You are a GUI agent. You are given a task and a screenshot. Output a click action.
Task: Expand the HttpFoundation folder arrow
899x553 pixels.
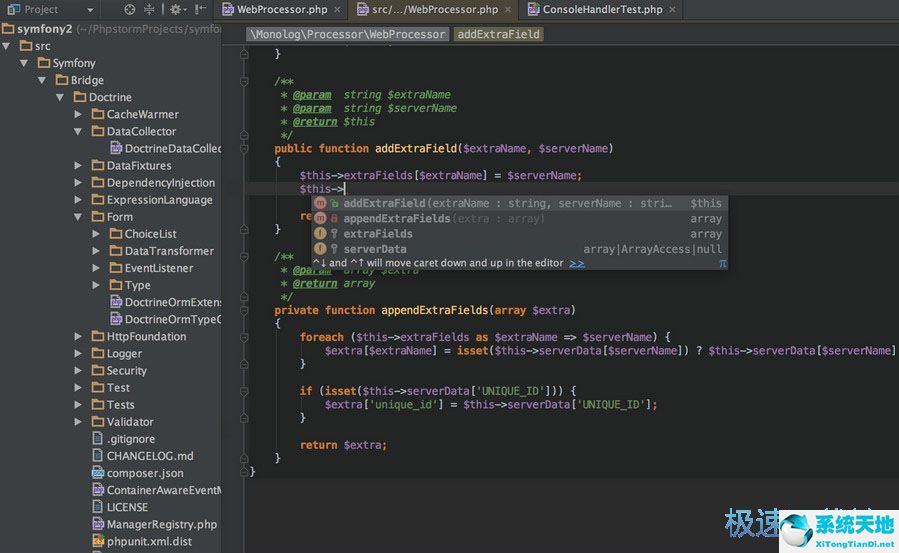(x=78, y=336)
